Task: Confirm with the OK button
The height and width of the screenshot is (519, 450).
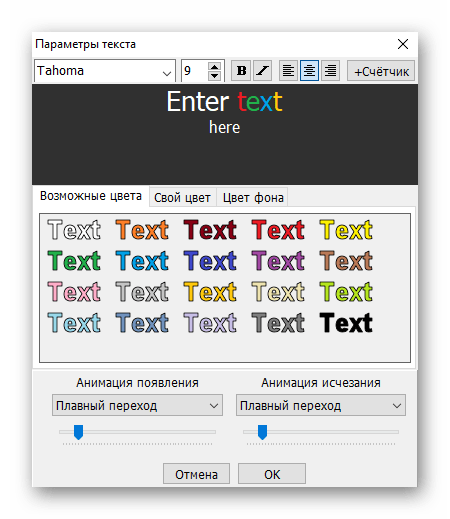Action: (x=272, y=473)
